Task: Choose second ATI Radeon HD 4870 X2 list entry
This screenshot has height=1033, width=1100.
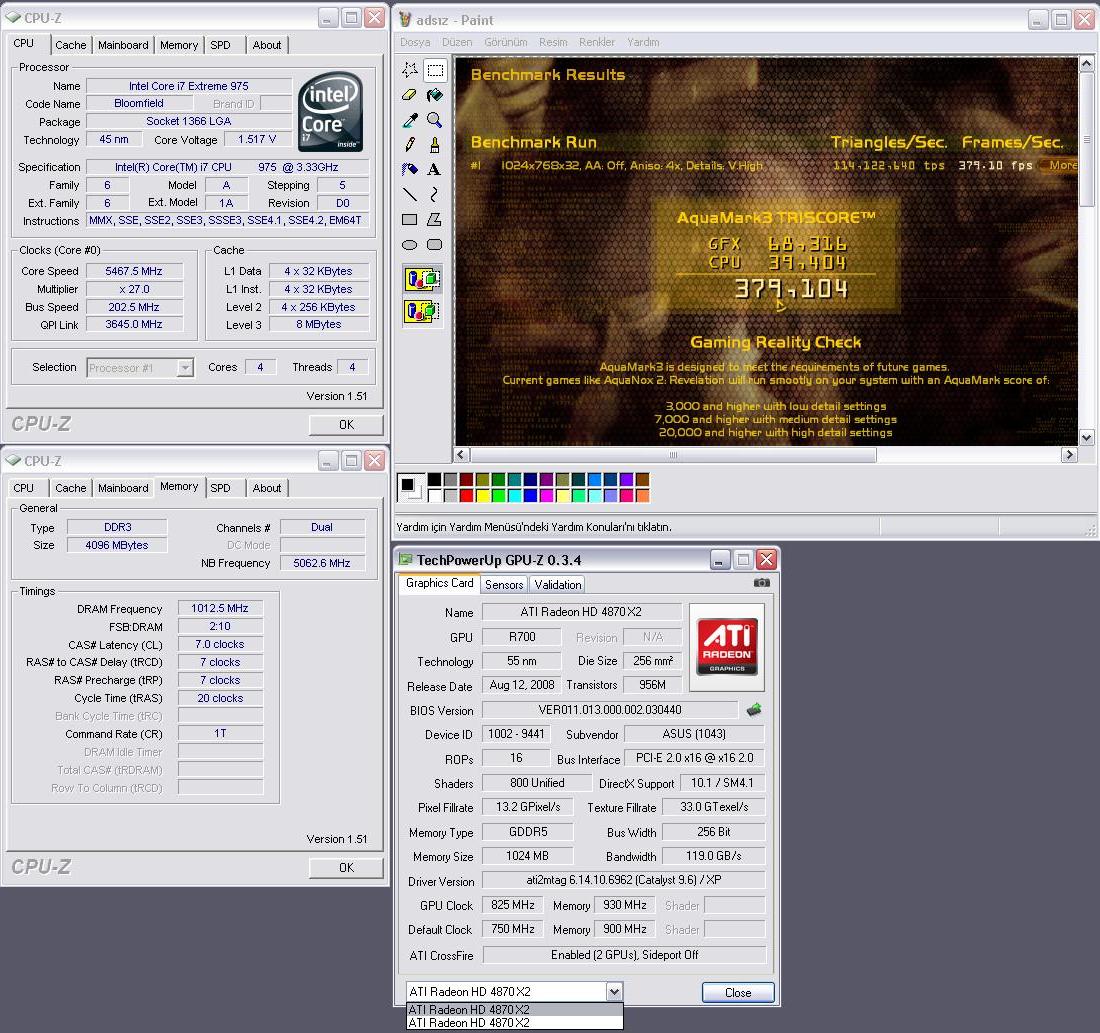Action: pyautogui.click(x=515, y=1022)
